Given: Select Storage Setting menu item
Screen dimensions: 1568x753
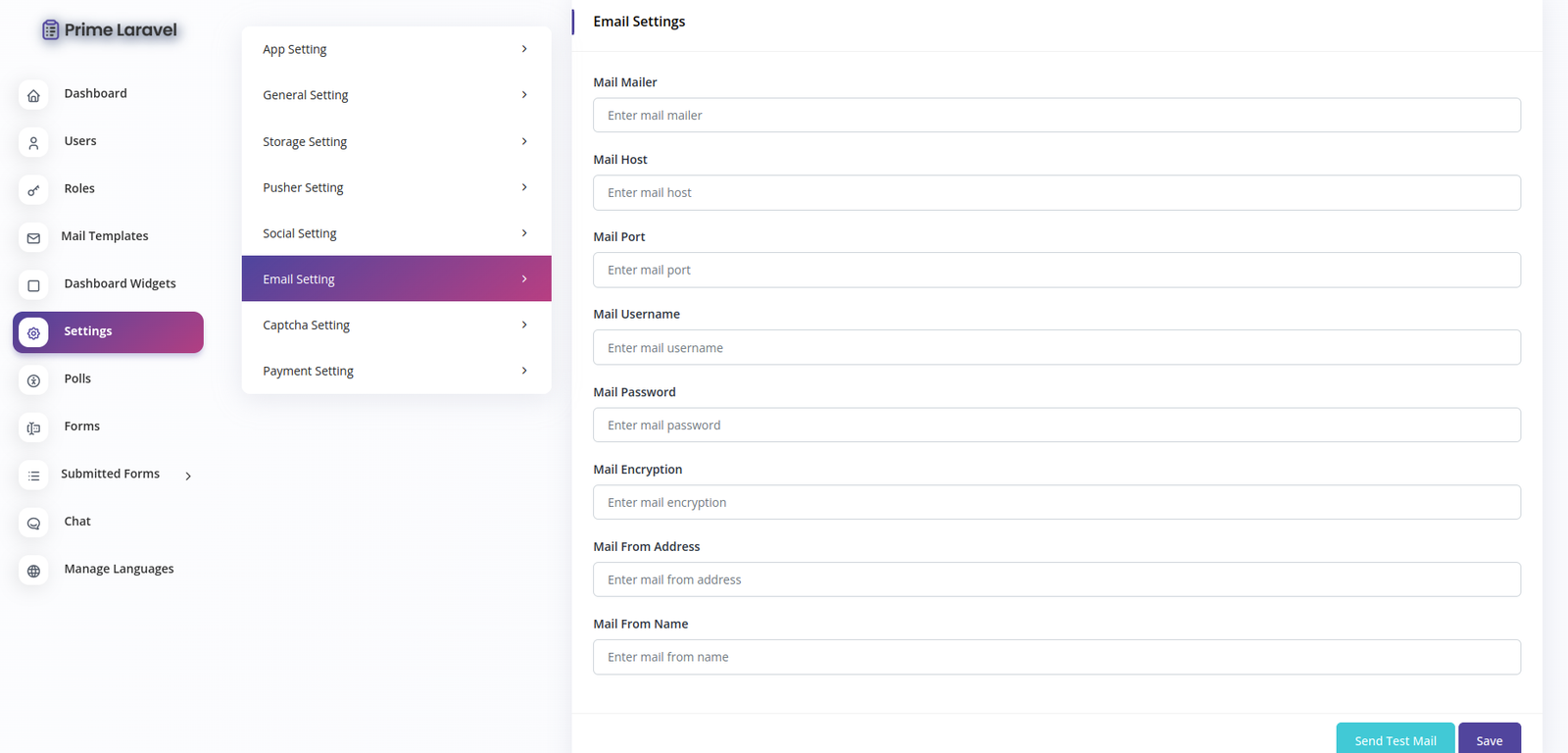Looking at the screenshot, I should (x=305, y=142).
